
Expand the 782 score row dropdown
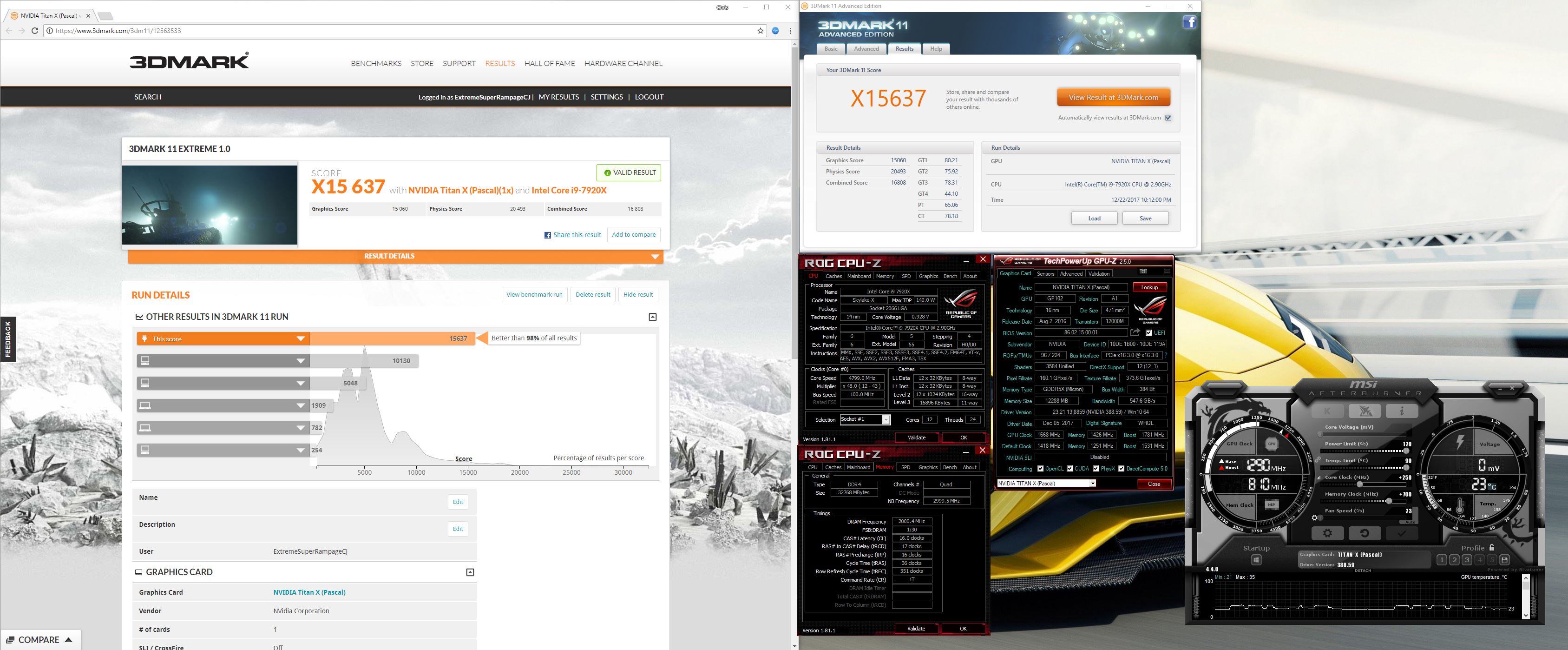point(301,428)
